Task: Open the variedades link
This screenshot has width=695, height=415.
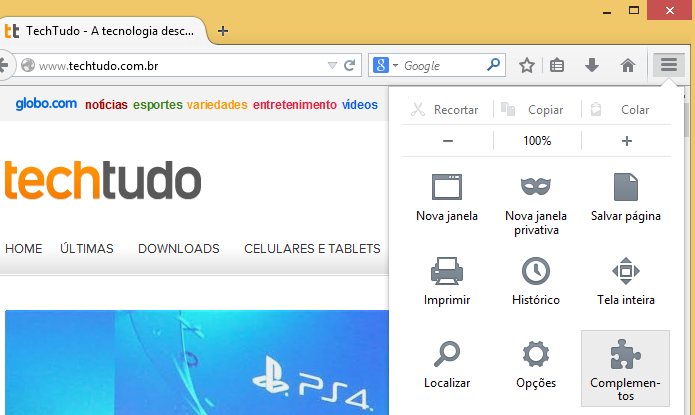Action: point(217,105)
